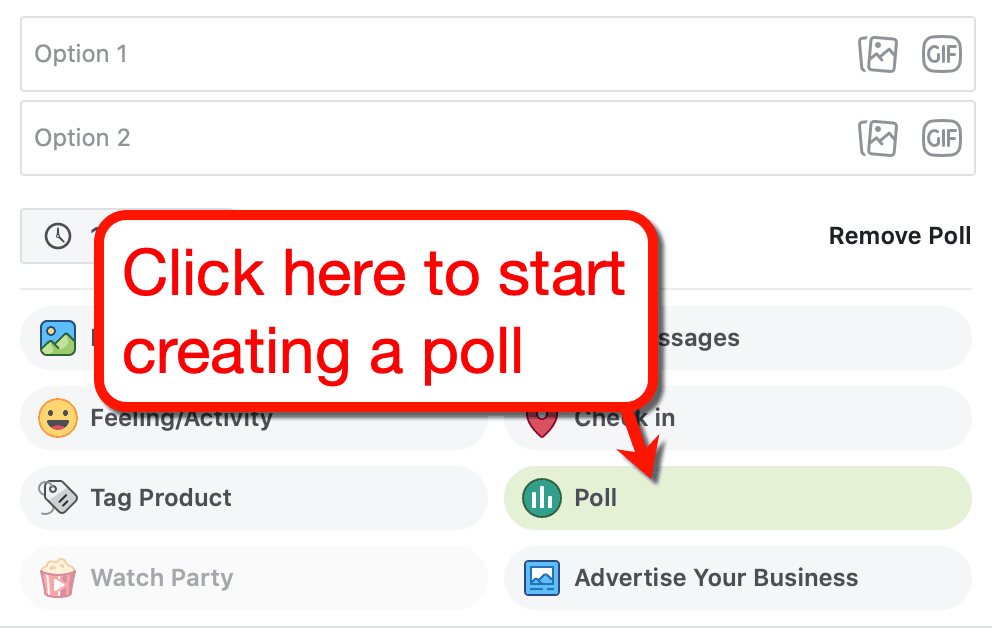Click the Feeling/Activity smiley icon

click(x=57, y=418)
